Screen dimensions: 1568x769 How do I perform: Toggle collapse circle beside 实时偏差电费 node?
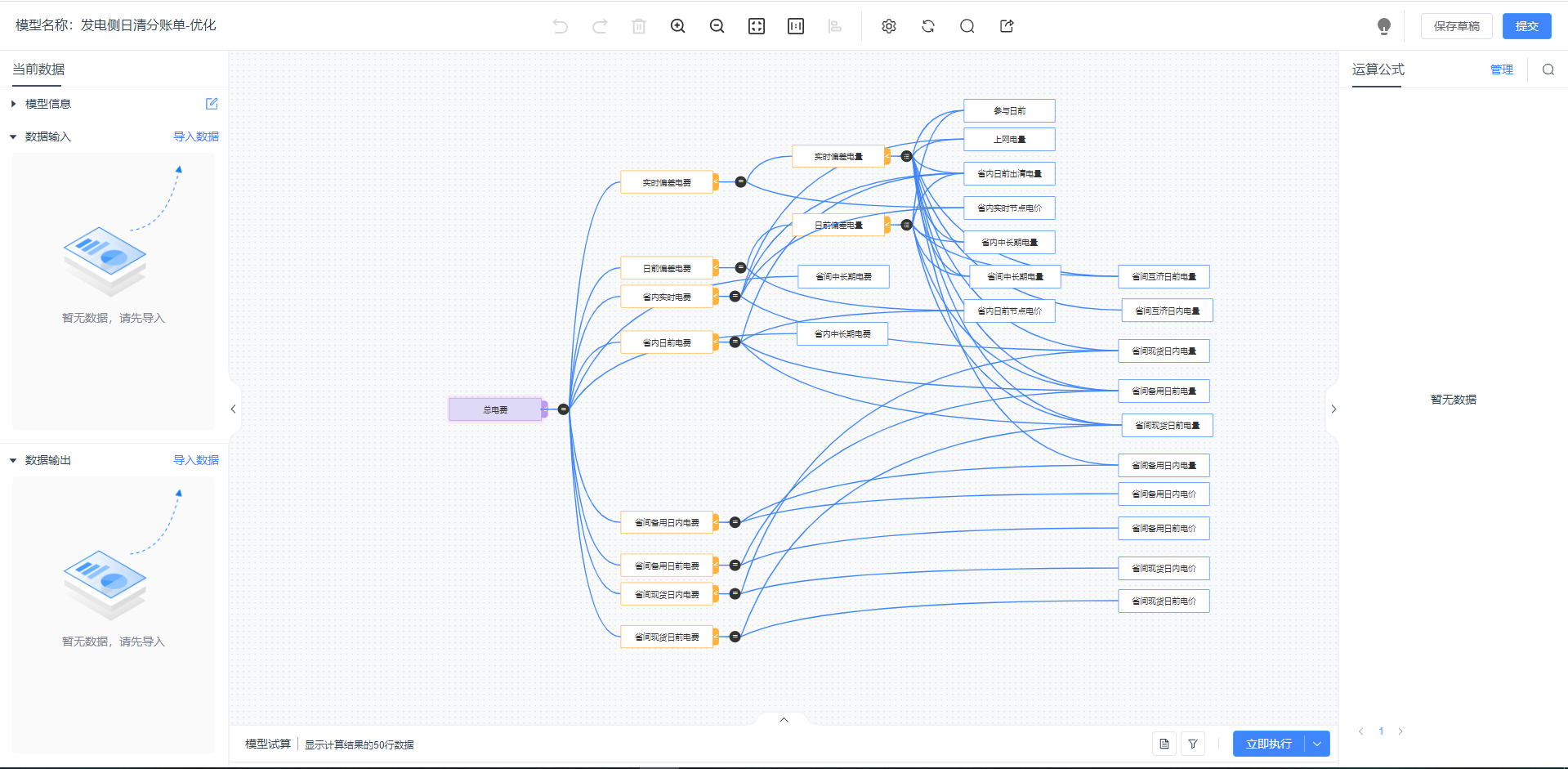pyautogui.click(x=740, y=182)
